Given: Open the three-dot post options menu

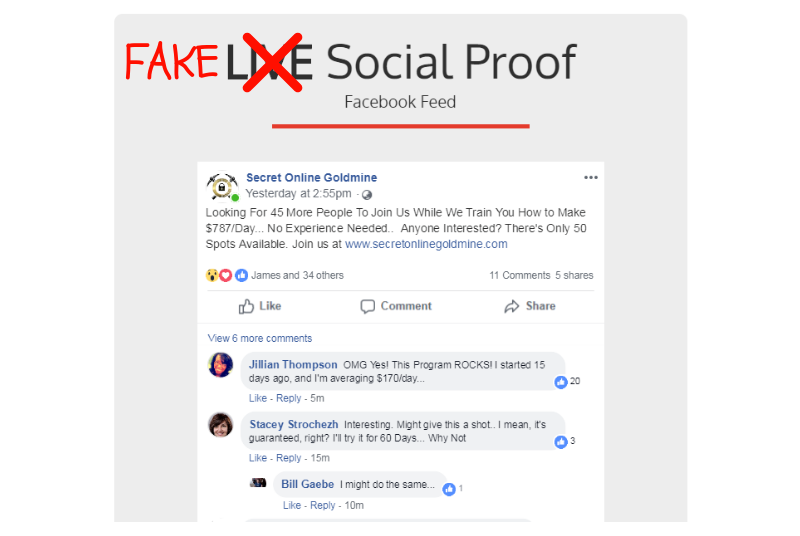Looking at the screenshot, I should pyautogui.click(x=590, y=177).
